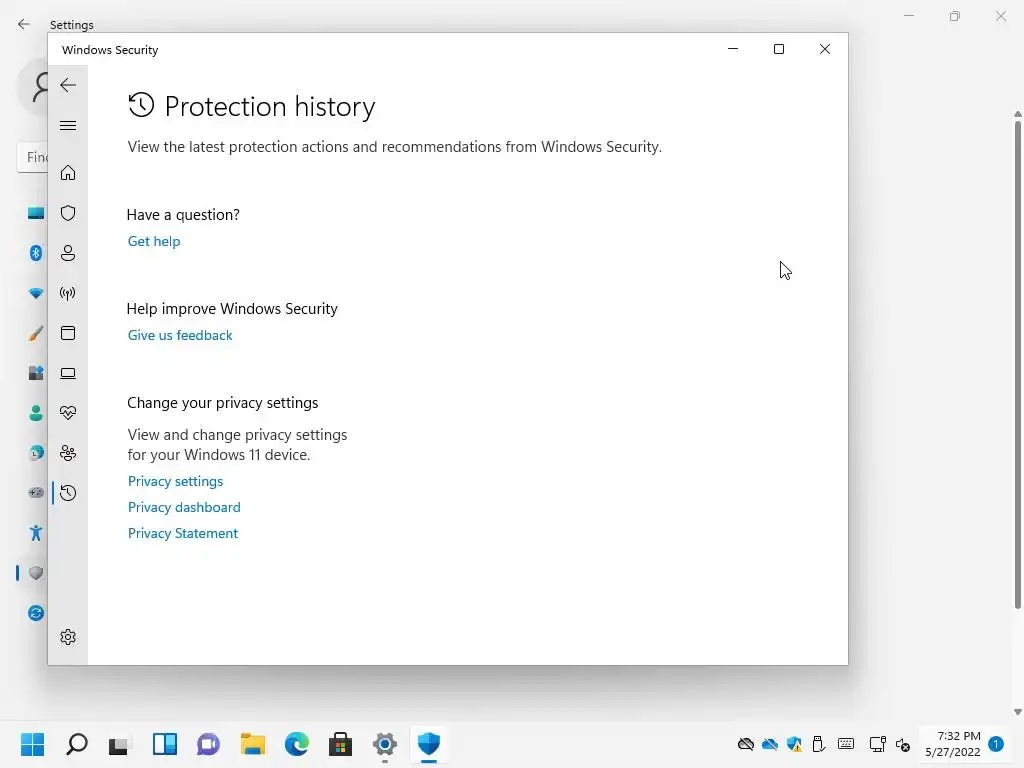Click the Settings window vertical scrollbar

point(1017,364)
